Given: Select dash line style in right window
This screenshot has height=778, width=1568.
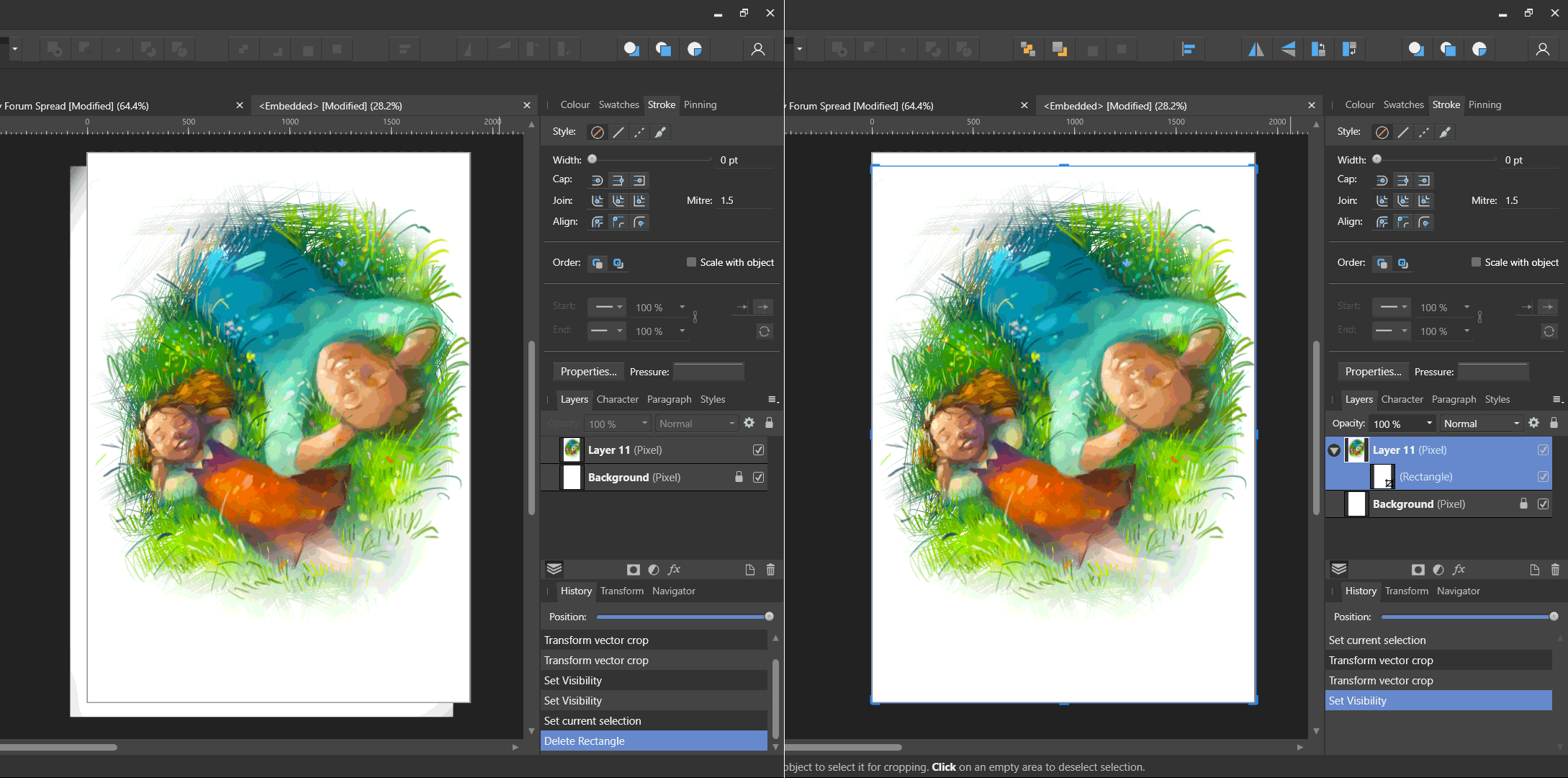Looking at the screenshot, I should pos(1423,133).
